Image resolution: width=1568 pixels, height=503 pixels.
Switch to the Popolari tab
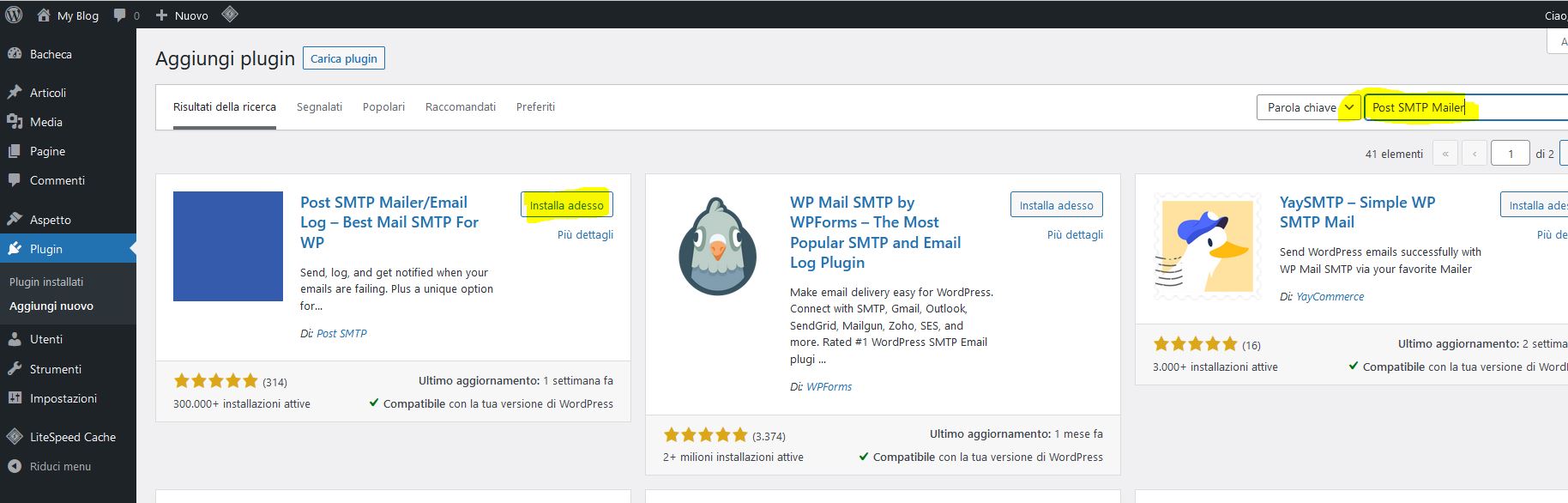pyautogui.click(x=383, y=107)
